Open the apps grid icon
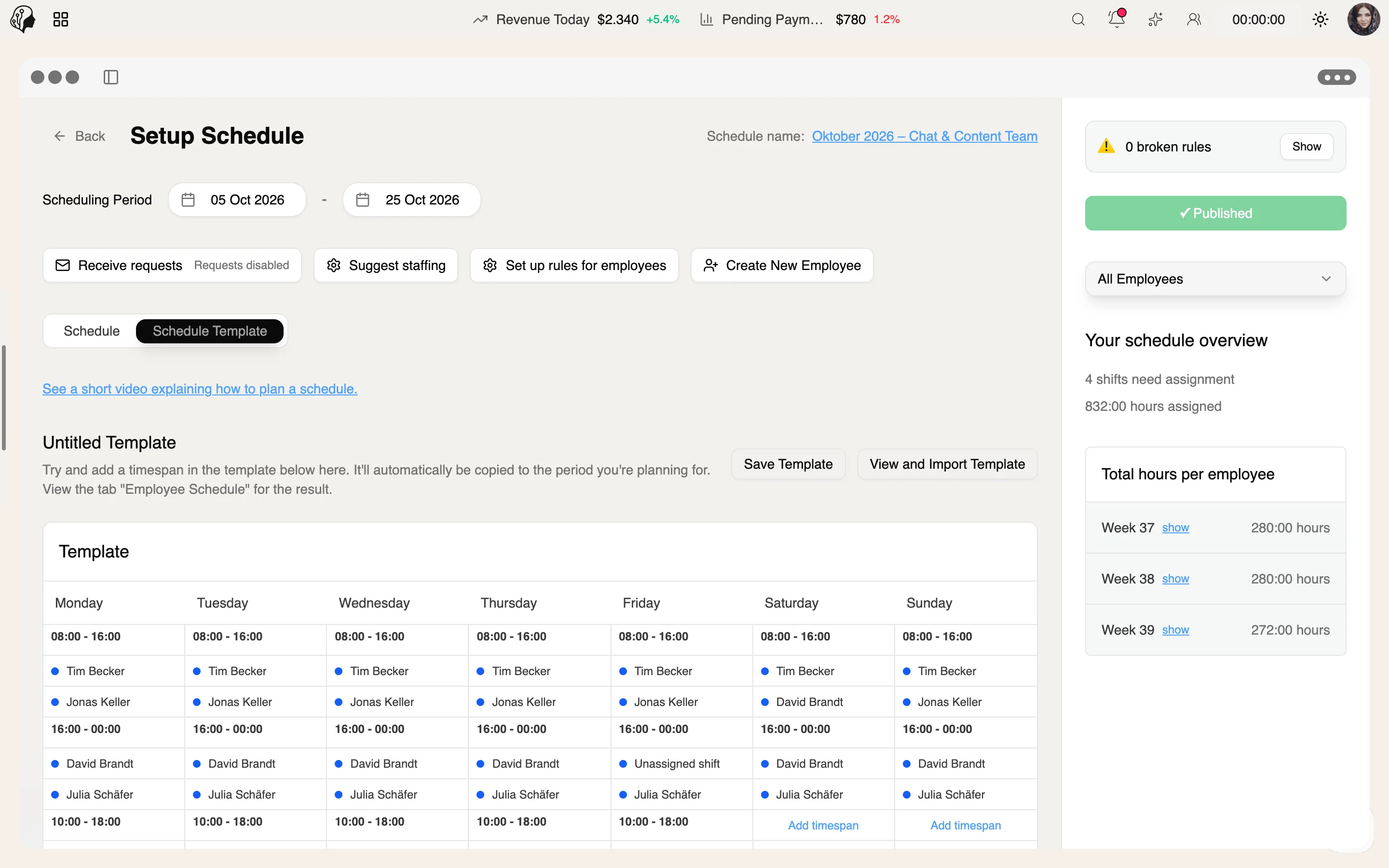This screenshot has height=868, width=1389. (60, 19)
